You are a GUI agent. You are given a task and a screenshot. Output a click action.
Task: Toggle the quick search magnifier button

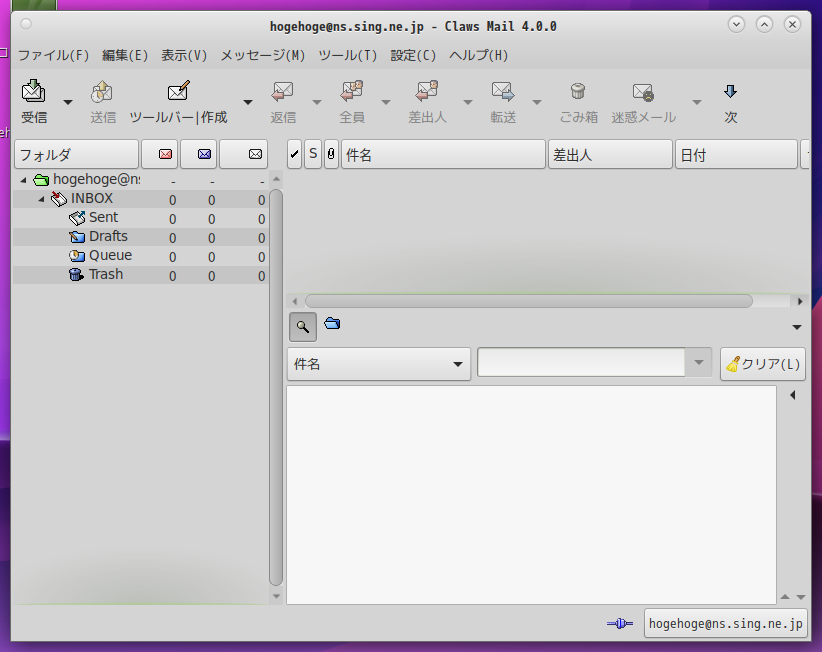(302, 327)
